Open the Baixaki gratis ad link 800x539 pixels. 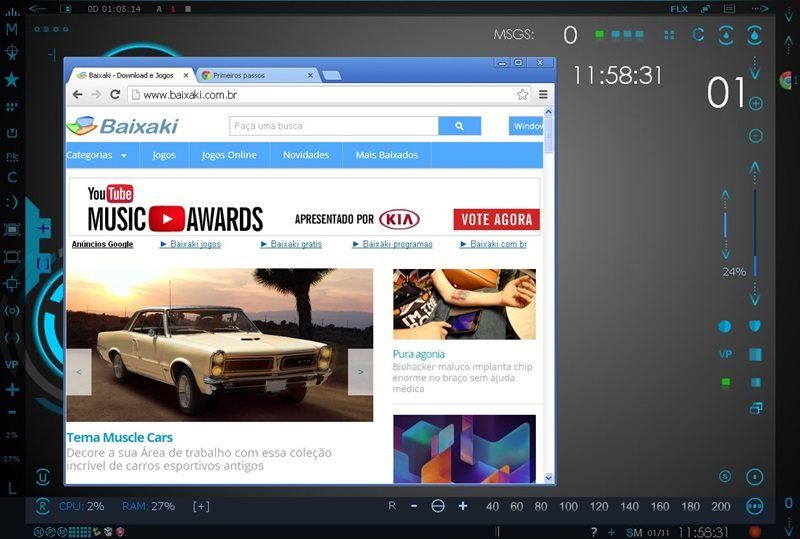click(x=291, y=244)
